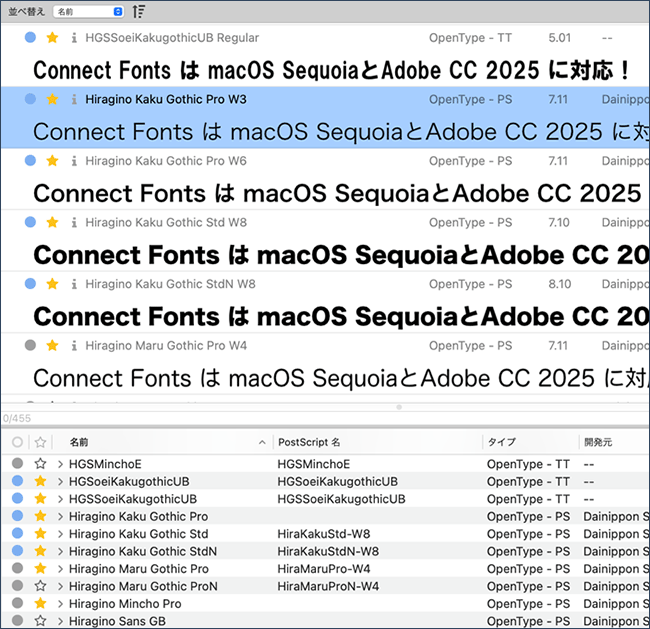Click the activation status column header circle

click(17, 442)
